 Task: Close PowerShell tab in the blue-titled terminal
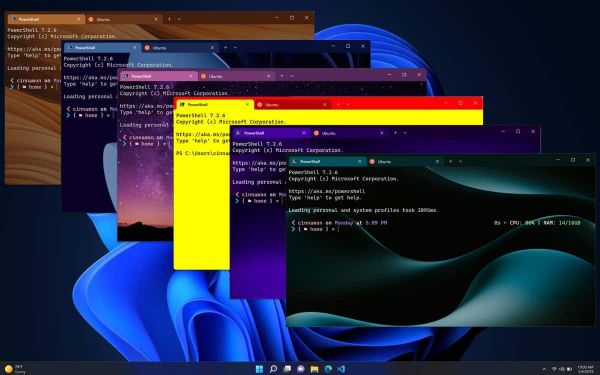135,47
